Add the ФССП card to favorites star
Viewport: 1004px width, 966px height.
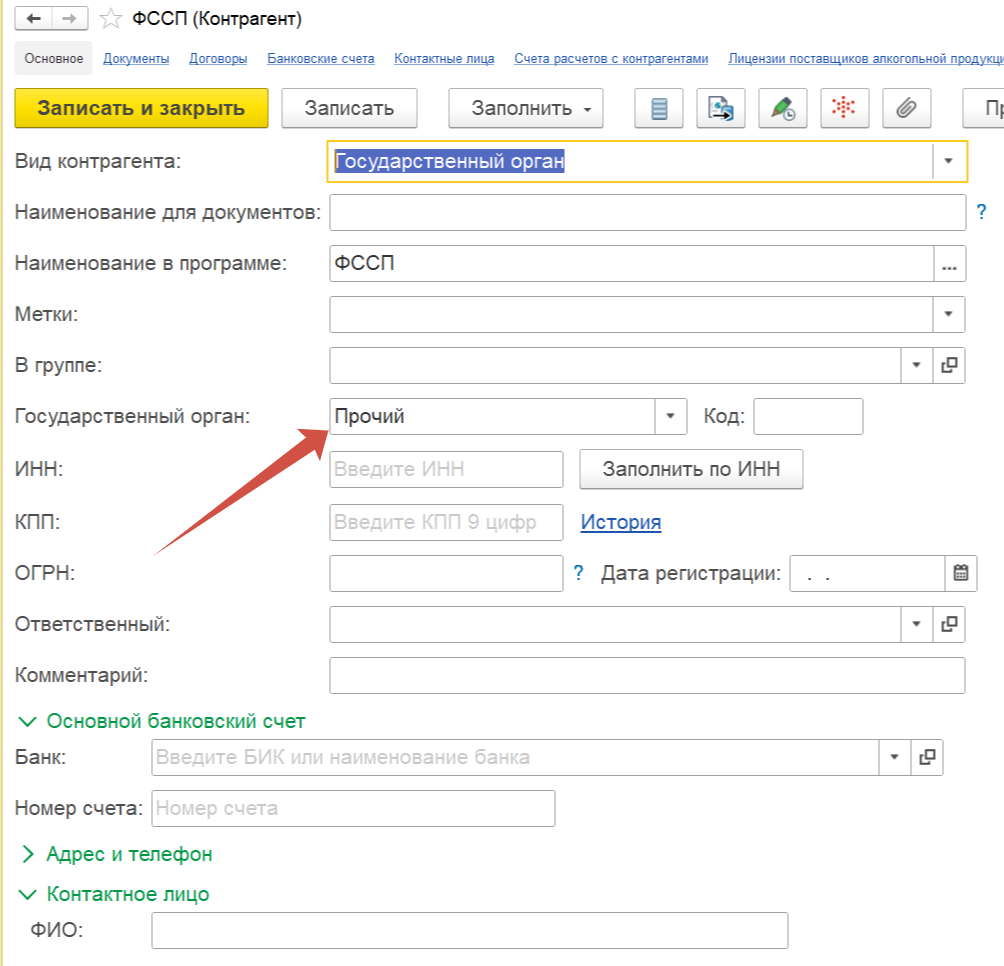[x=113, y=19]
